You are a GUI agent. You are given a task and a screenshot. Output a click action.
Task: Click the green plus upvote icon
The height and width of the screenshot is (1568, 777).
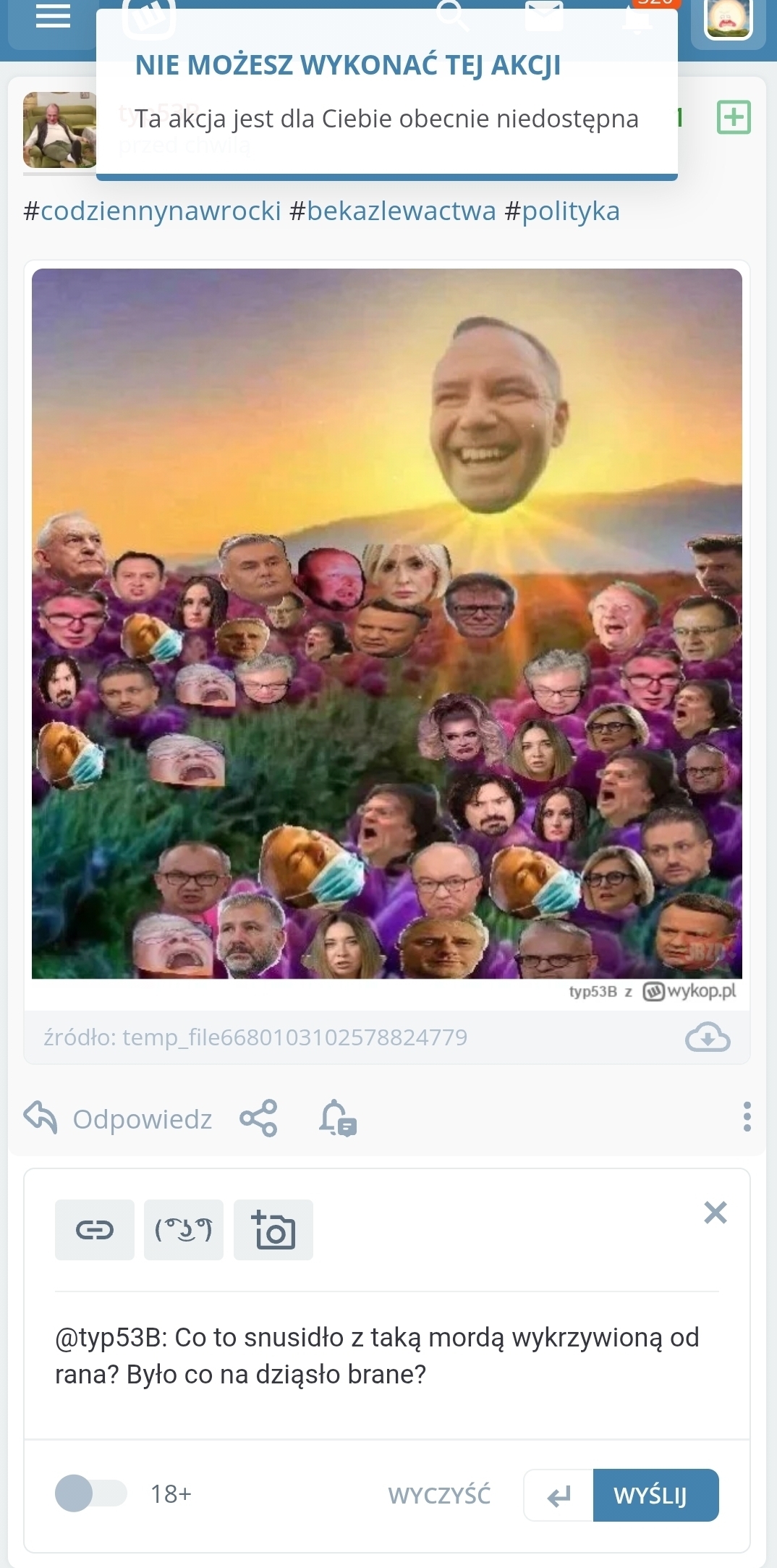click(734, 117)
